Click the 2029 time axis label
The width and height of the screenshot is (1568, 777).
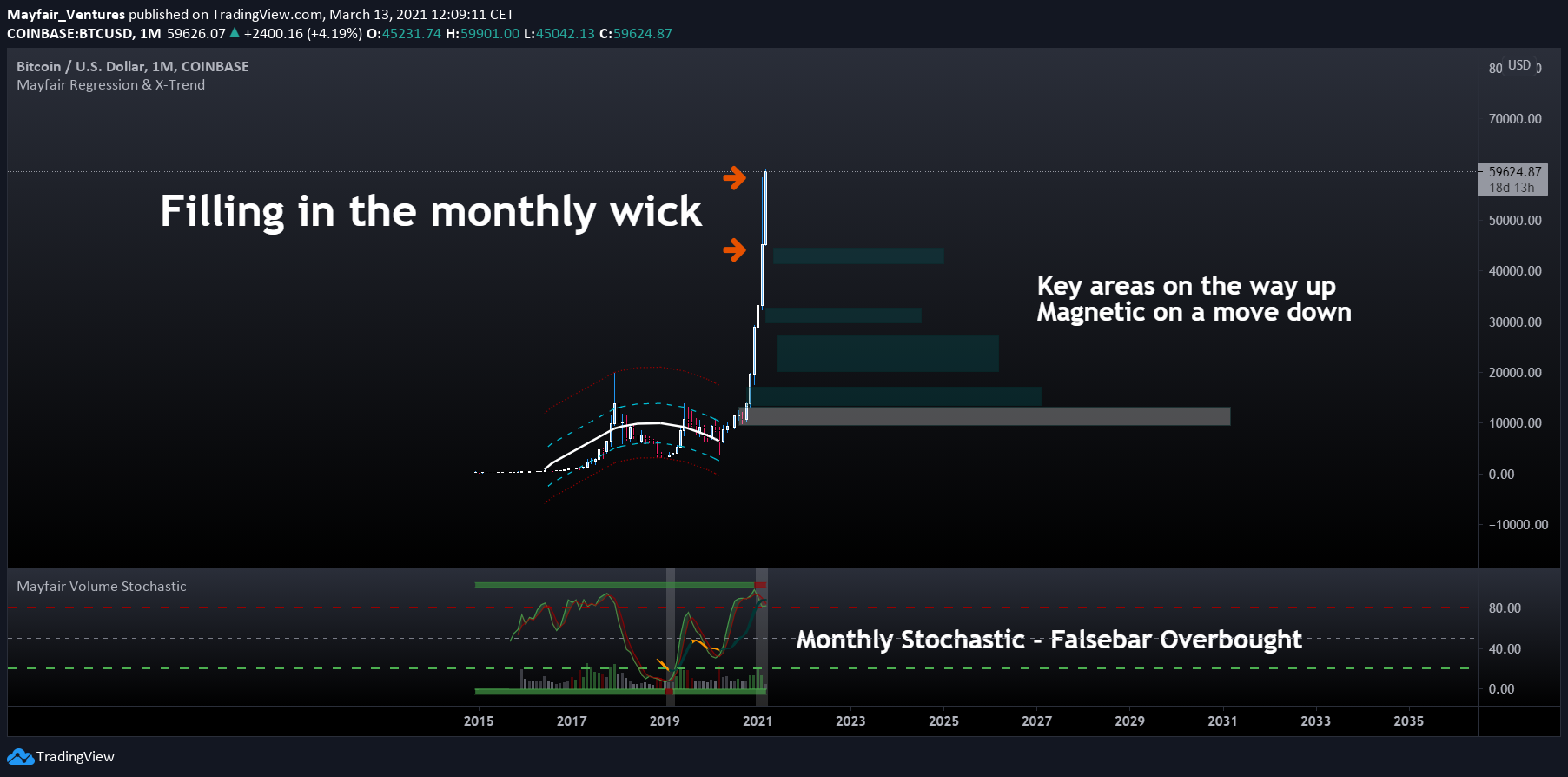point(1129,721)
